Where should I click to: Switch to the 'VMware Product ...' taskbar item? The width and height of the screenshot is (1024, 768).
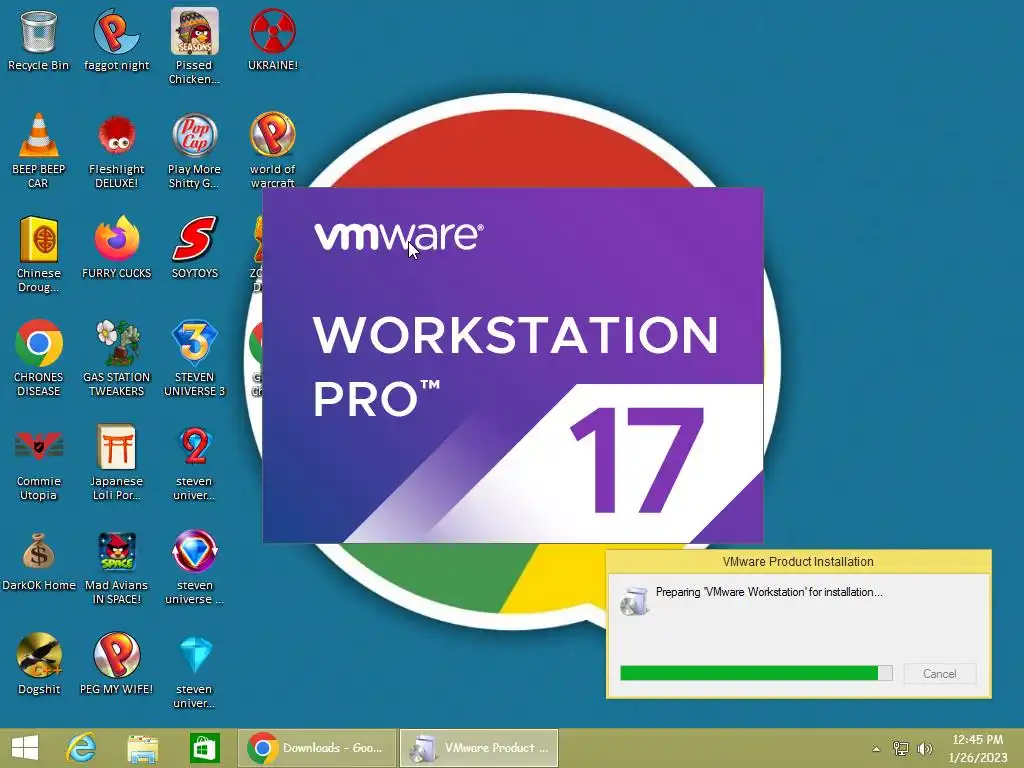(479, 748)
